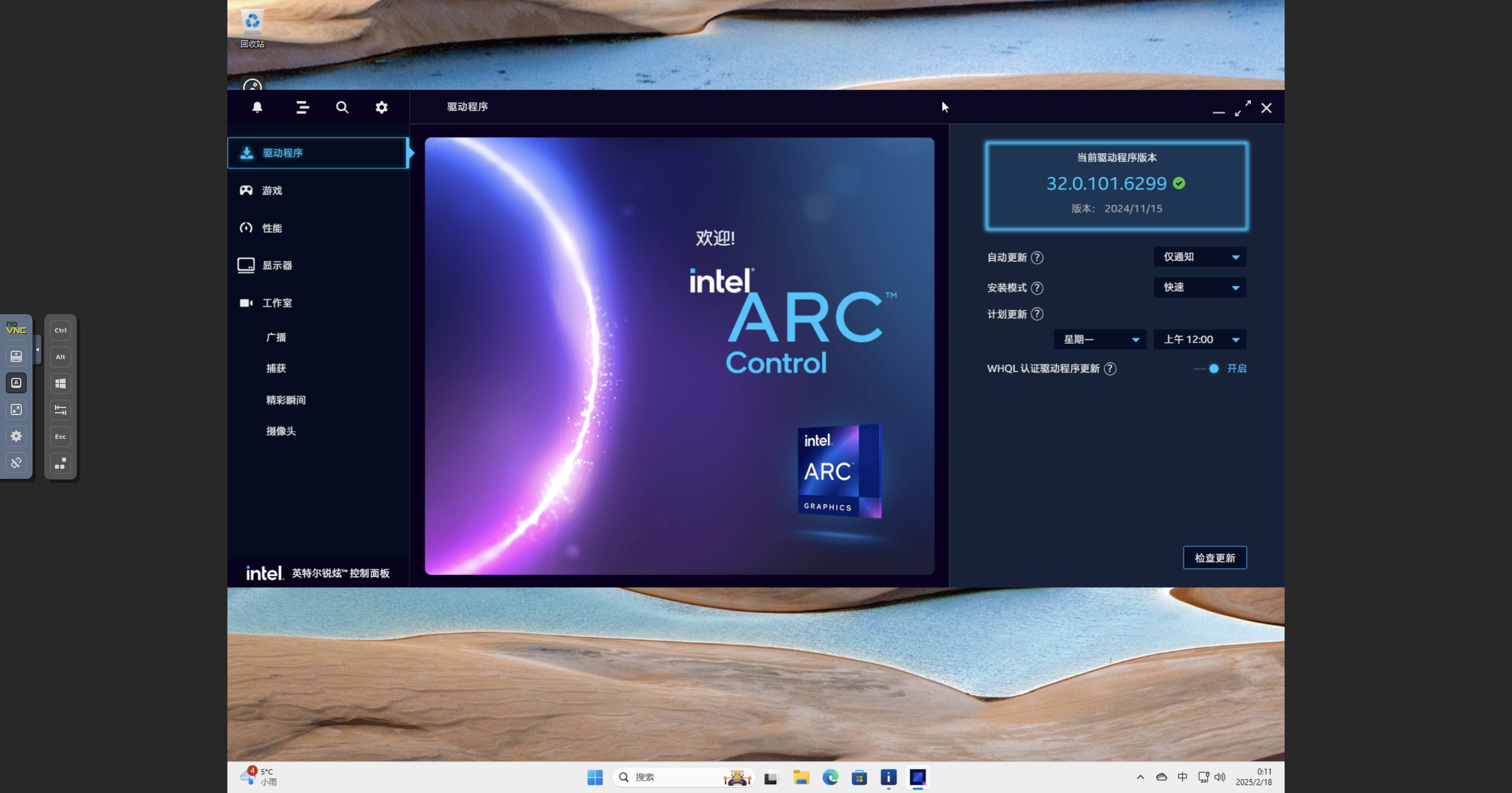
Task: Click the 自动更新 help question mark
Action: pyautogui.click(x=1038, y=257)
